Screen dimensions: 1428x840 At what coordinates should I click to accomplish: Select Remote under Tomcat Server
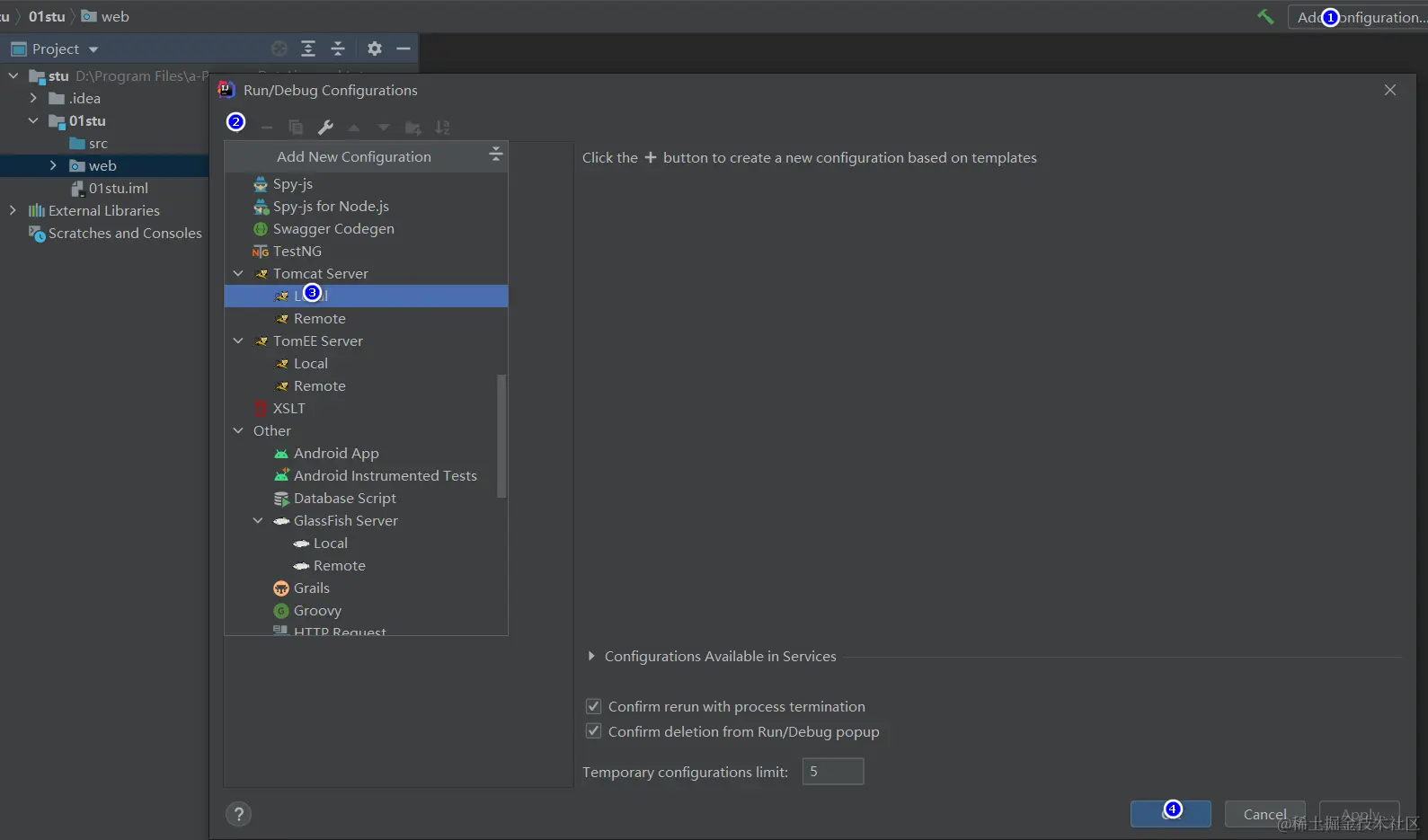(x=366, y=318)
